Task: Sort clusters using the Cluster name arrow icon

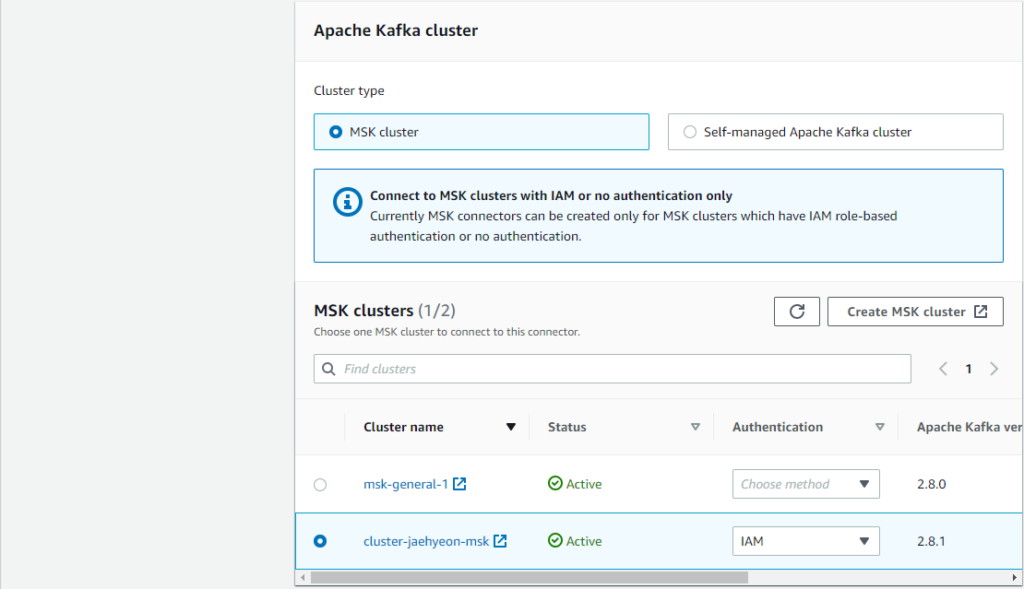Action: pyautogui.click(x=511, y=426)
